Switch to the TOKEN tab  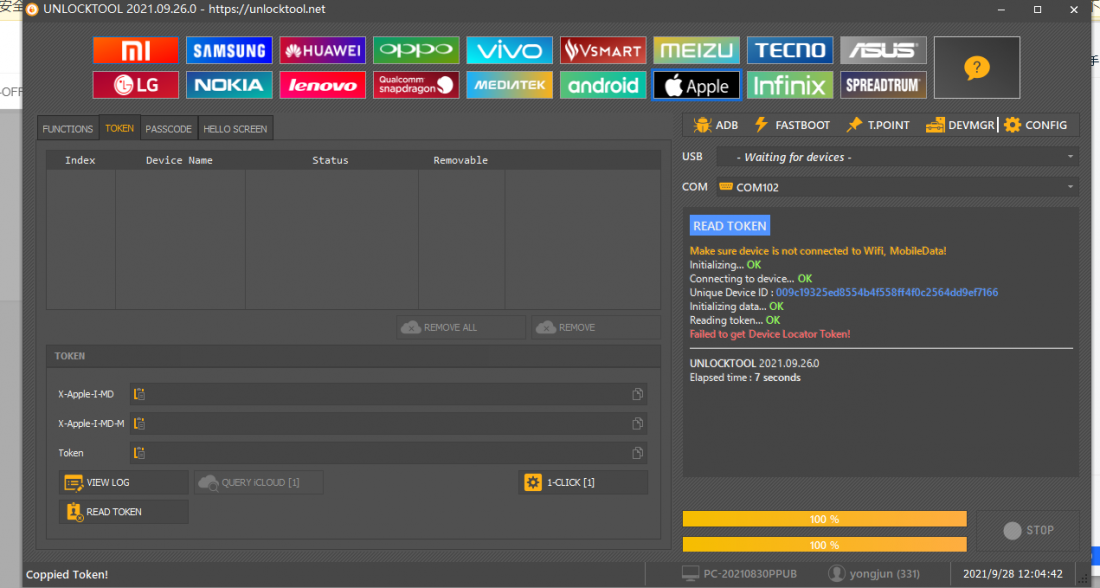pyautogui.click(x=119, y=128)
